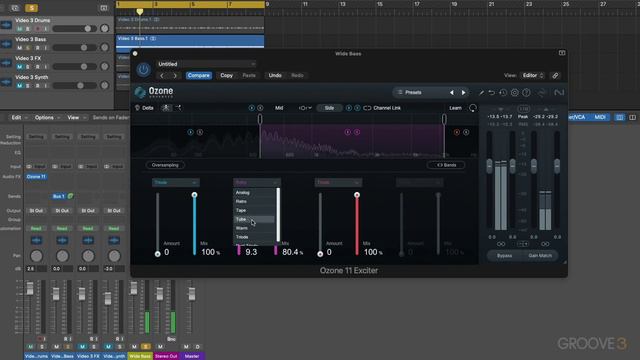Image resolution: width=640 pixels, height=360 pixels.
Task: Click the link icon in plugin header
Action: pyautogui.click(x=555, y=76)
